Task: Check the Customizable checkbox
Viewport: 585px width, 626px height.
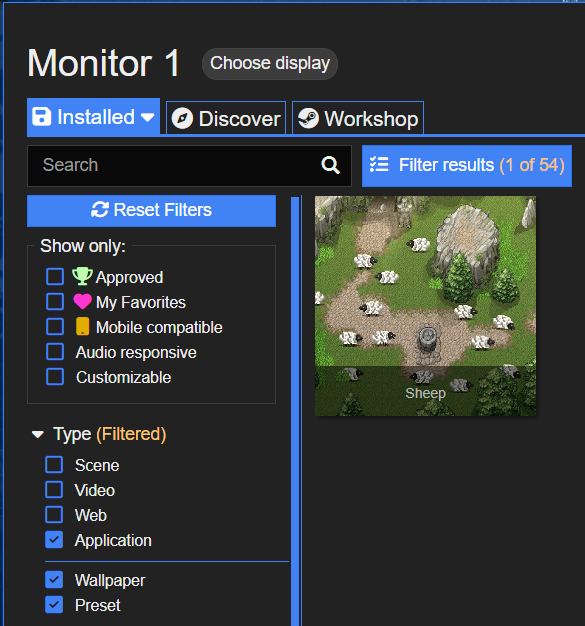Action: point(55,376)
